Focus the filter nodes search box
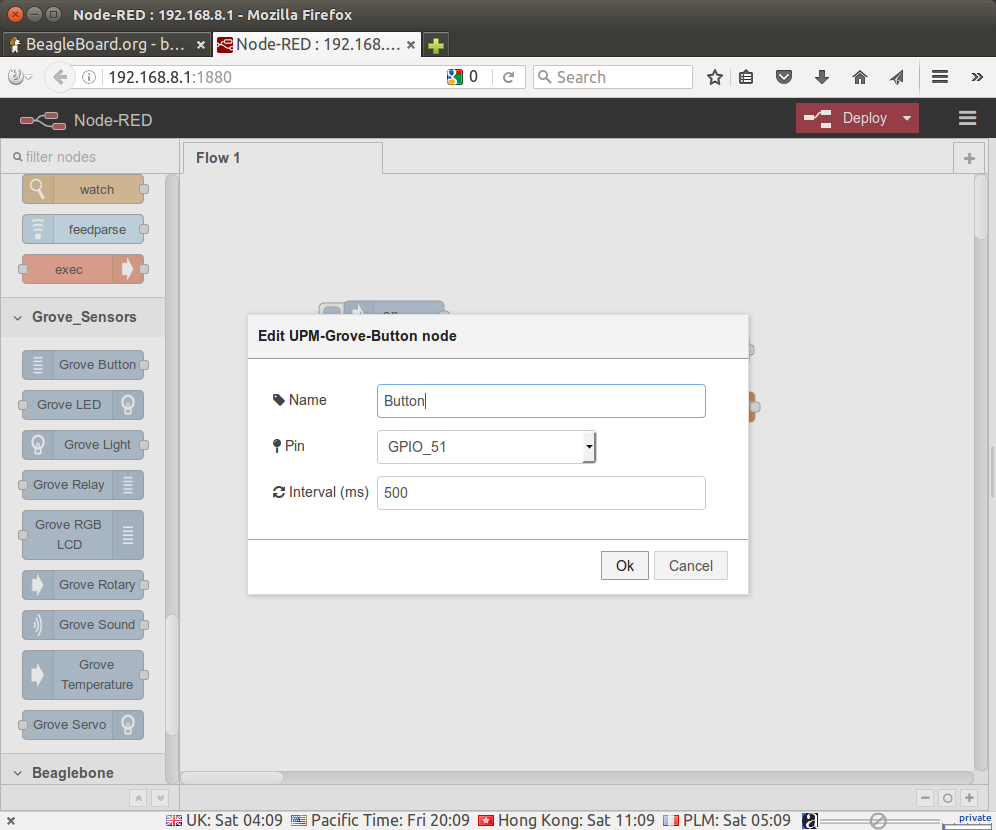This screenshot has height=830, width=996. click(89, 157)
